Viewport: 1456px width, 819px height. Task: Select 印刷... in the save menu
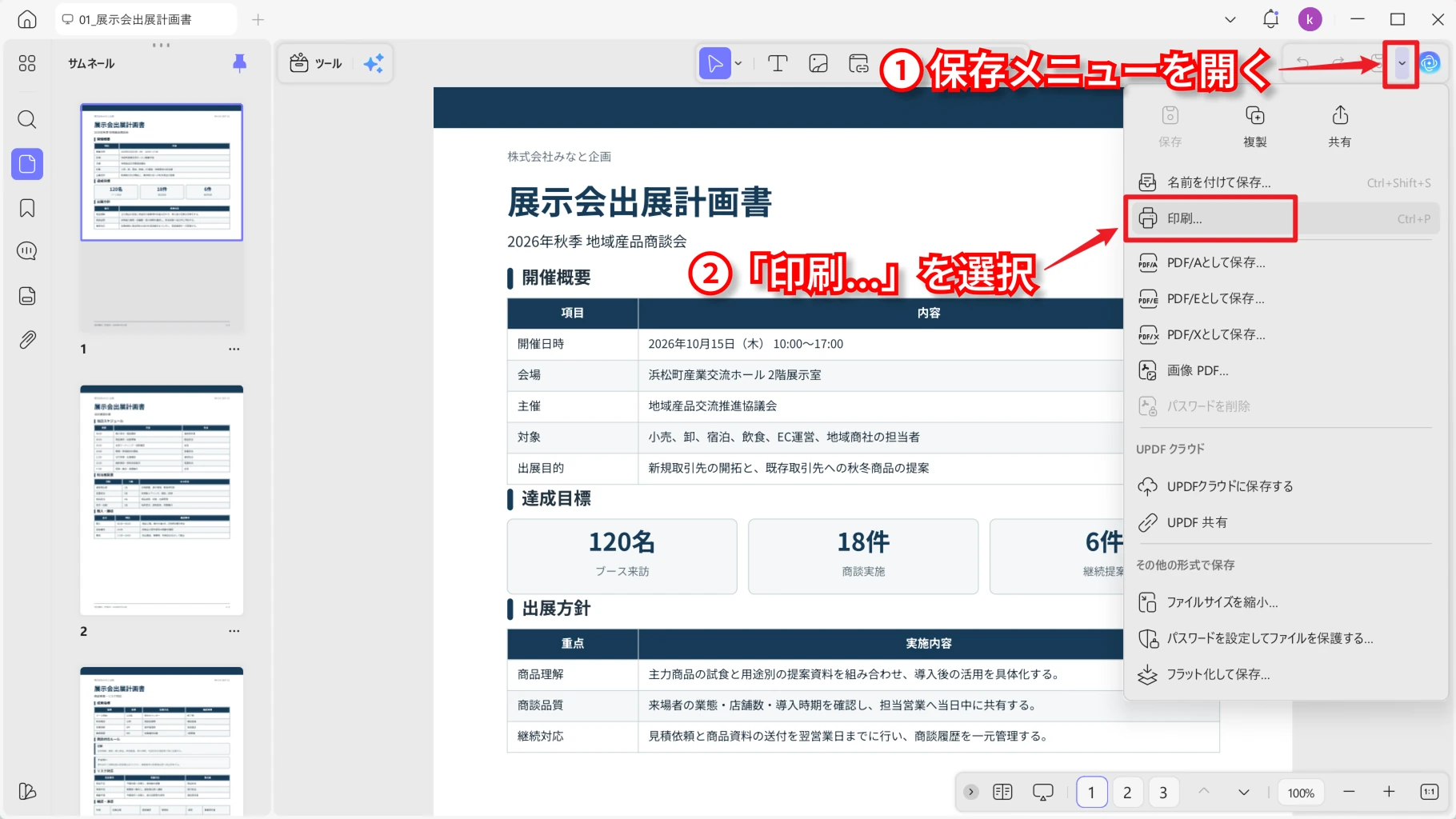(x=1284, y=218)
